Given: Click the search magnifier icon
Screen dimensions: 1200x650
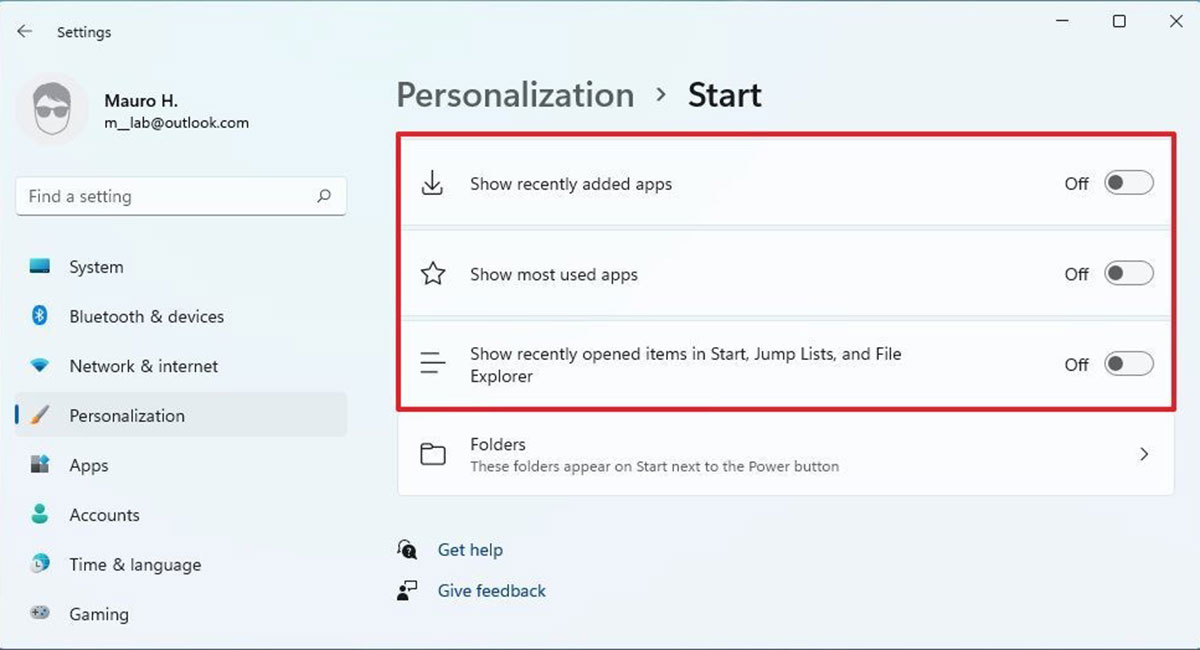Looking at the screenshot, I should coord(323,196).
